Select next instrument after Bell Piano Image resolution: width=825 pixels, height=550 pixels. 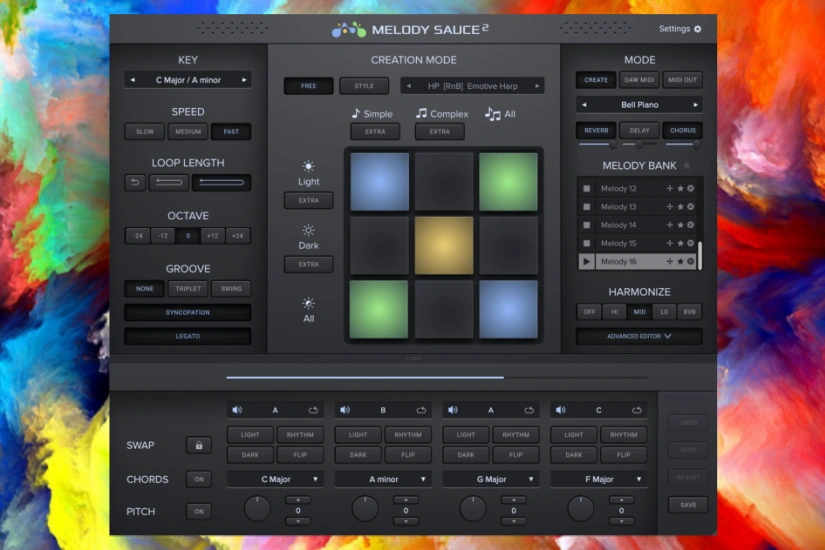tap(696, 105)
